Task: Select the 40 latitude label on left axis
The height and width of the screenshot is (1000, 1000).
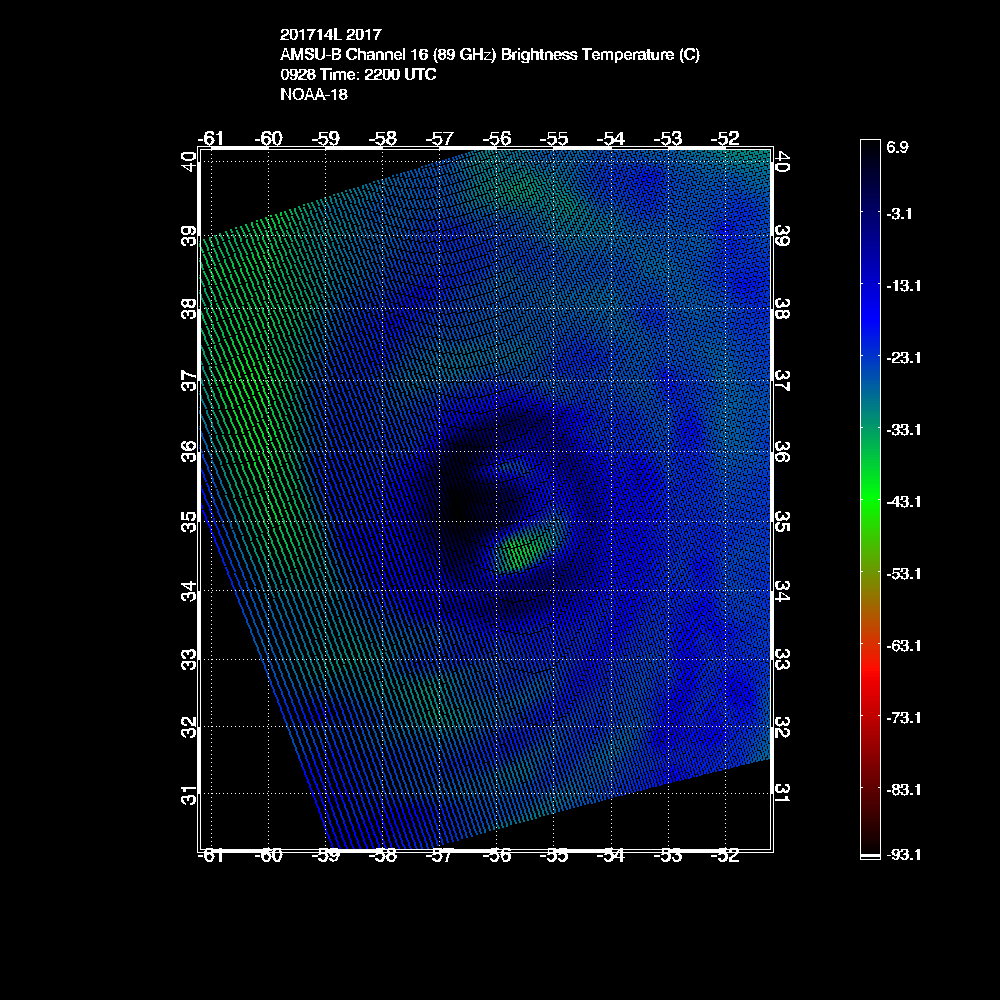Action: [x=188, y=161]
